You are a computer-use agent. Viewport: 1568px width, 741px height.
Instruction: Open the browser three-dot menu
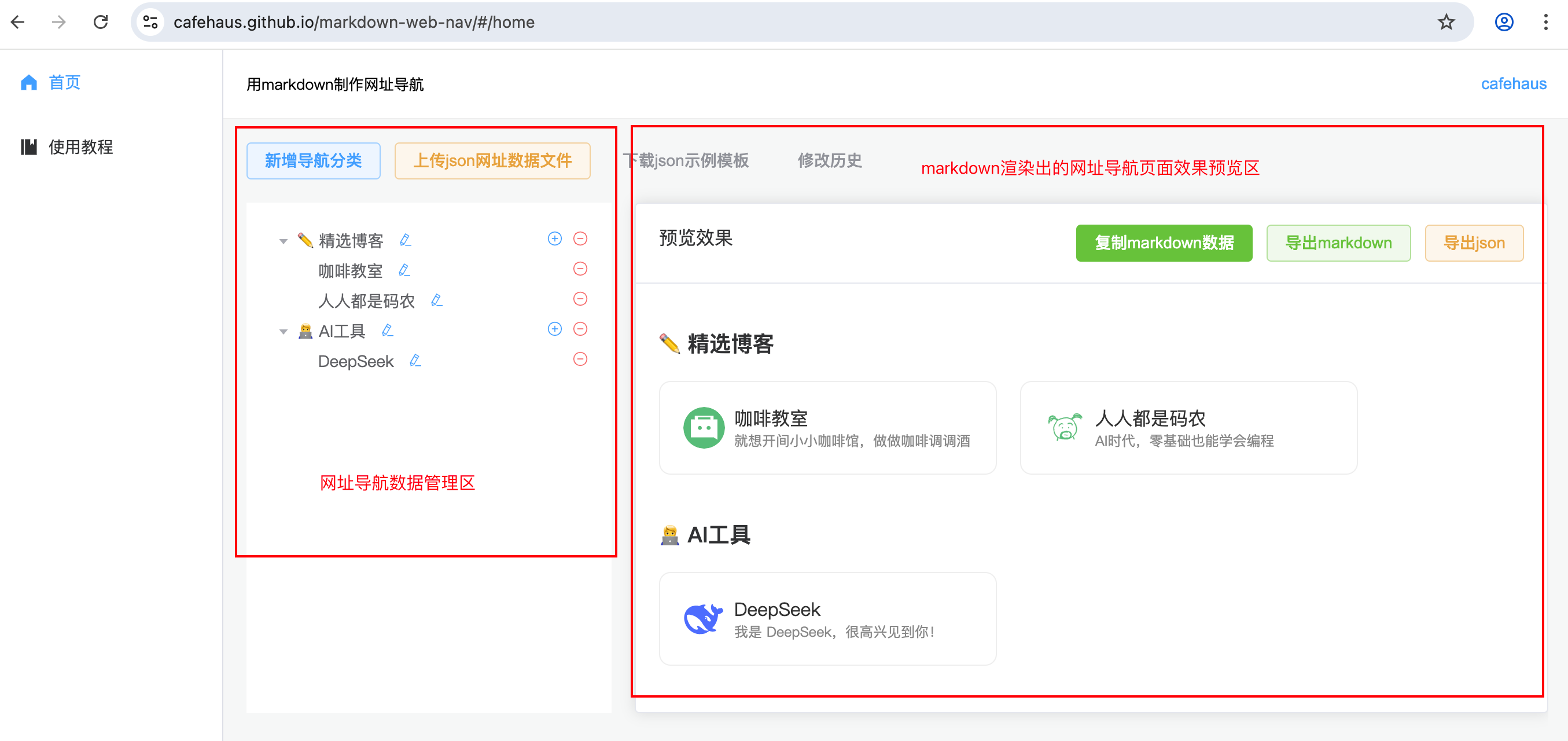[1545, 23]
